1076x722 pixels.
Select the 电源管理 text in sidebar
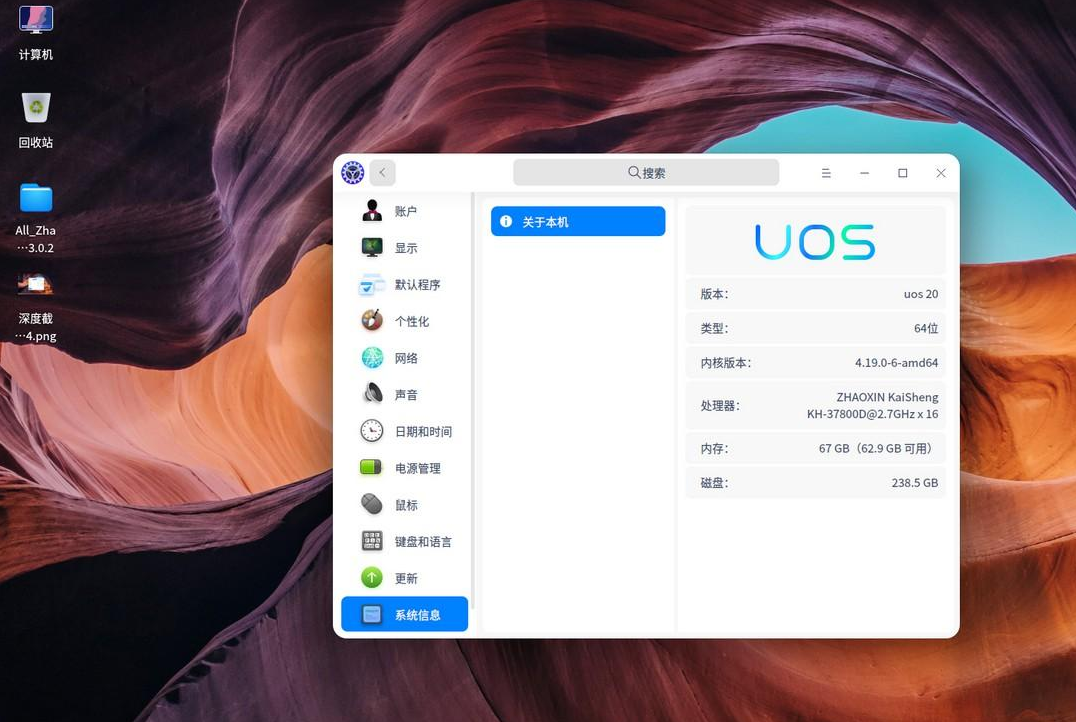pyautogui.click(x=417, y=468)
